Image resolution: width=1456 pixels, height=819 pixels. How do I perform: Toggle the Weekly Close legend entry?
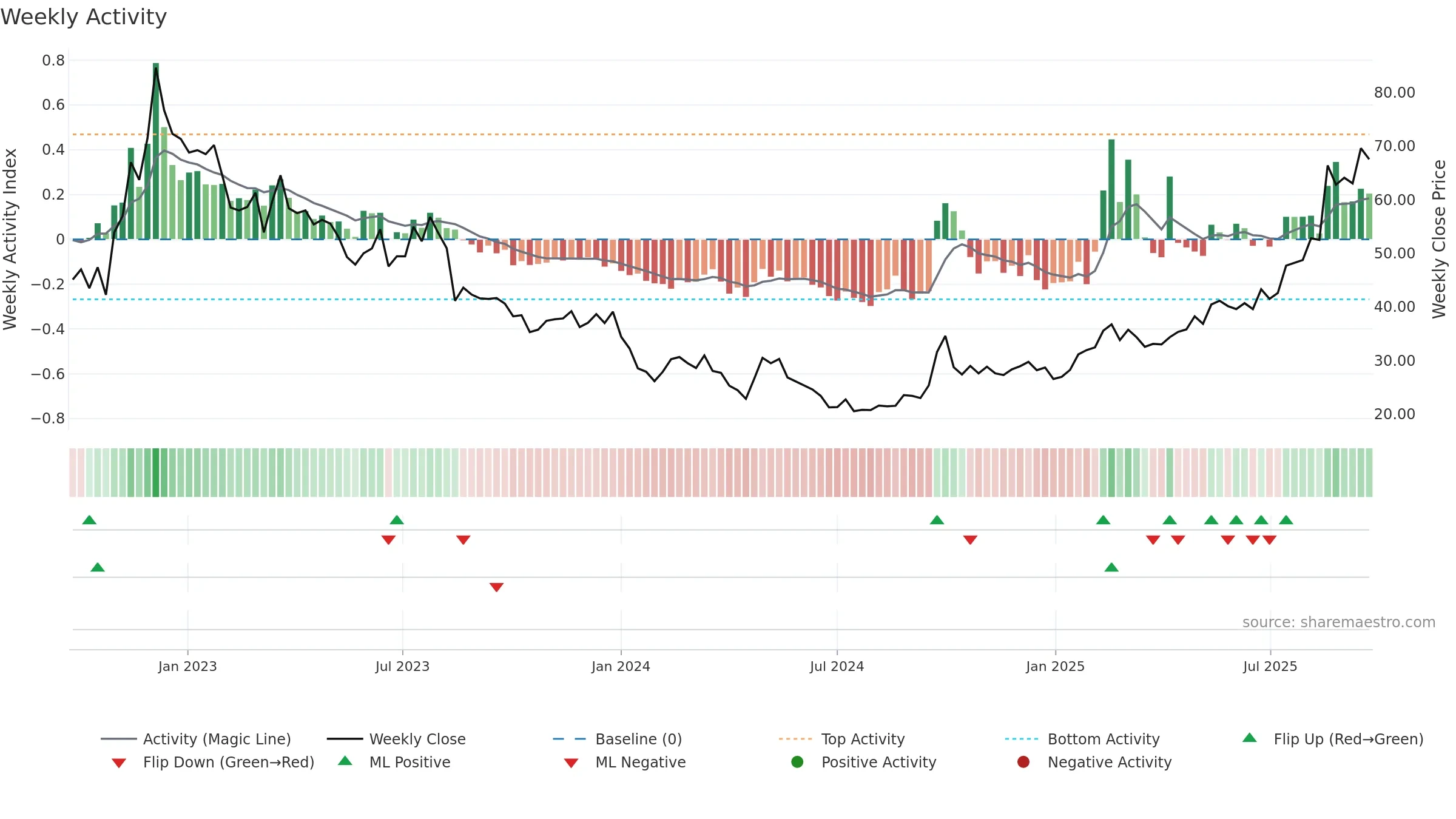(x=396, y=739)
